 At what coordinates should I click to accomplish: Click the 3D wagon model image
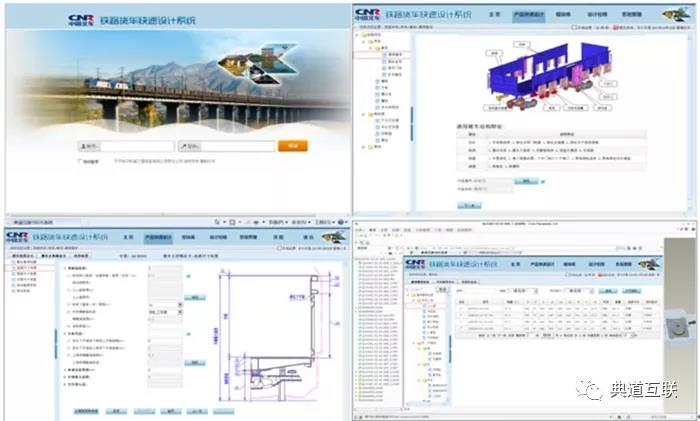[x=550, y=76]
